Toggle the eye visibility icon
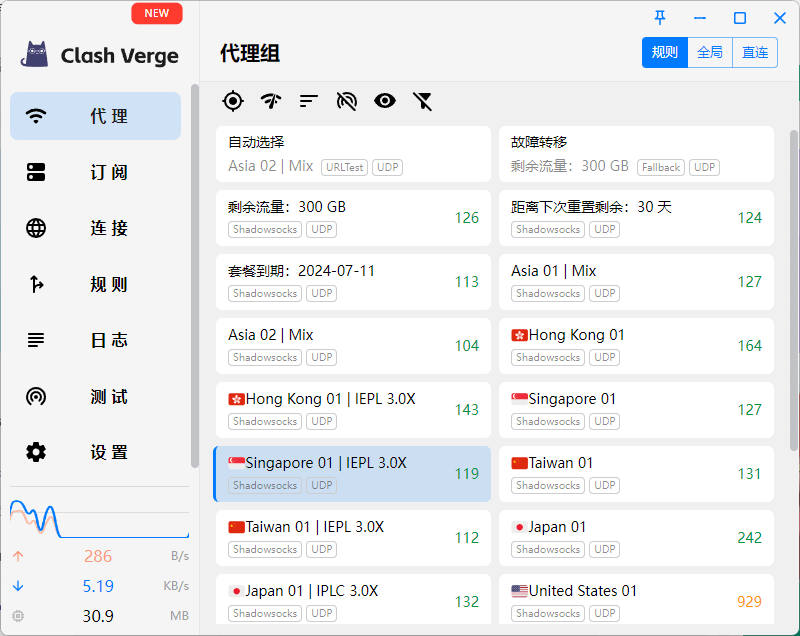 point(385,100)
